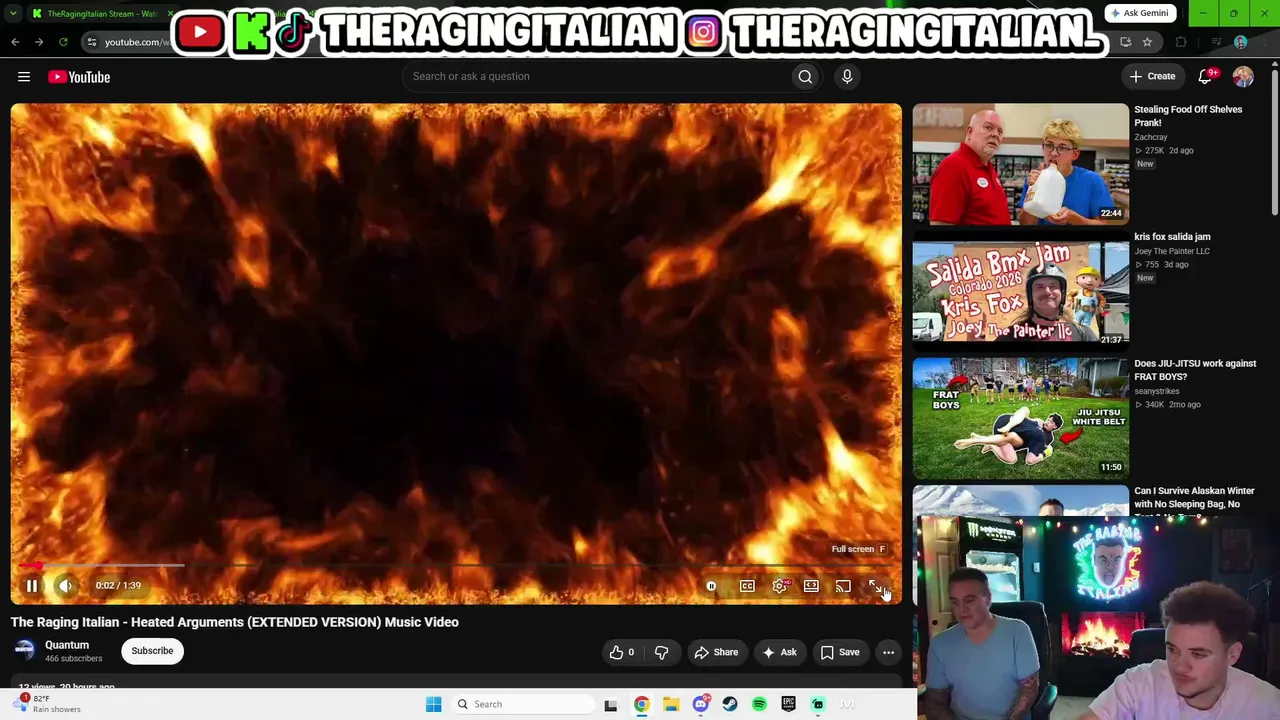Screen dimensions: 1280x720
Task: Click the 466 subscribers text
Action: (x=73, y=659)
